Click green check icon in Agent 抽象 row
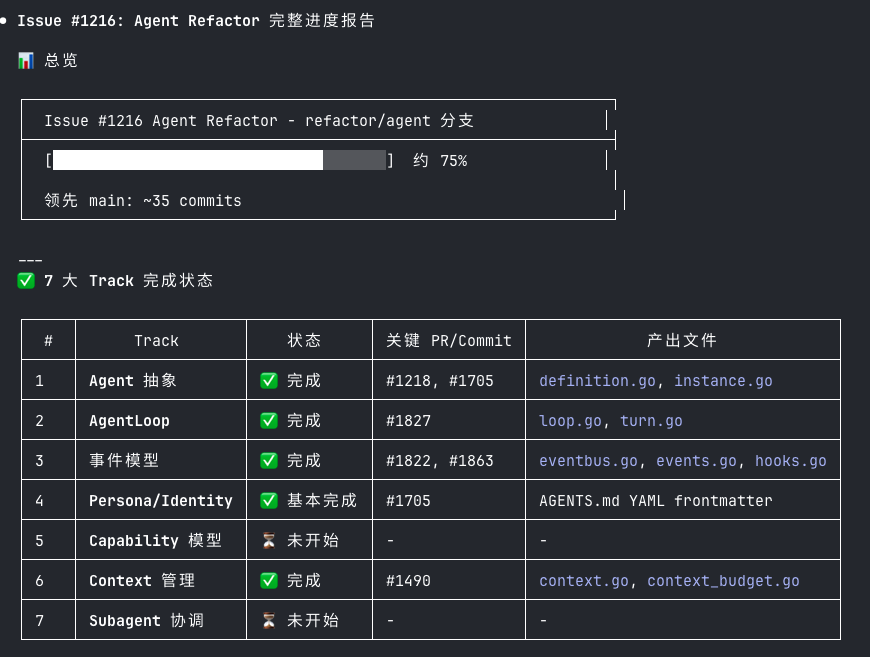Screen dimensions: 870x657 (269, 380)
